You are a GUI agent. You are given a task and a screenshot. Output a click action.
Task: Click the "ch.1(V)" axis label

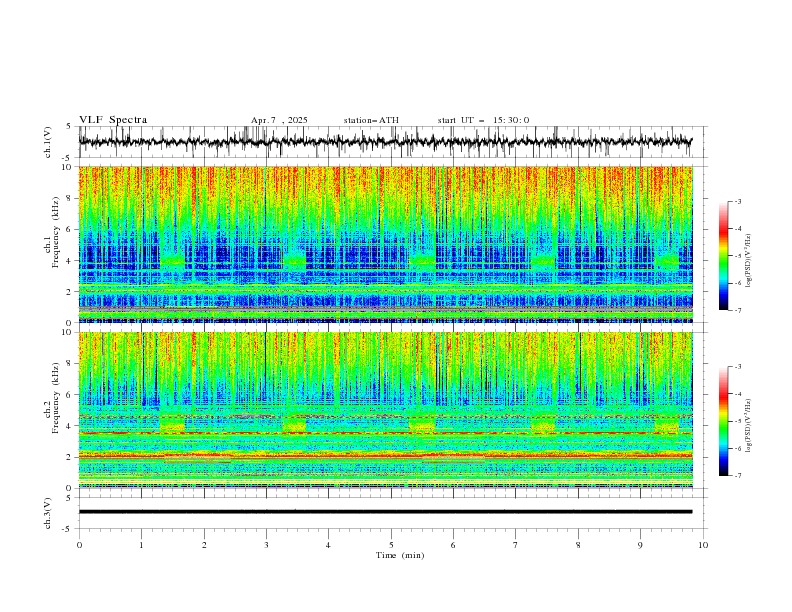(x=48, y=142)
